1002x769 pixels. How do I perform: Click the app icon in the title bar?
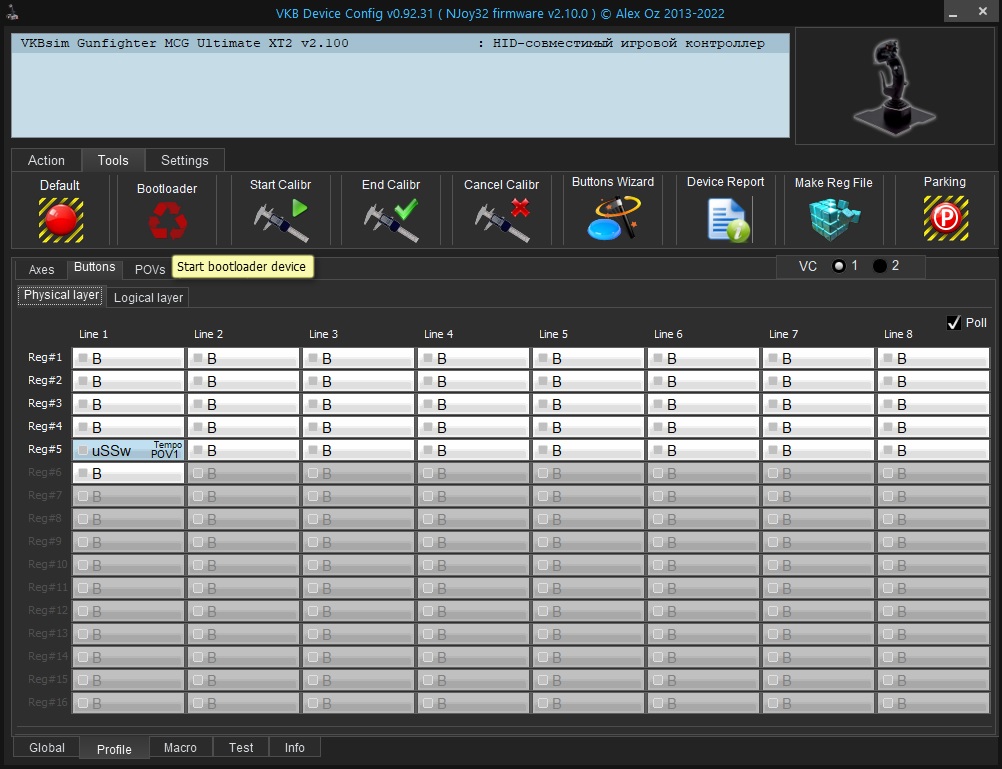point(12,12)
